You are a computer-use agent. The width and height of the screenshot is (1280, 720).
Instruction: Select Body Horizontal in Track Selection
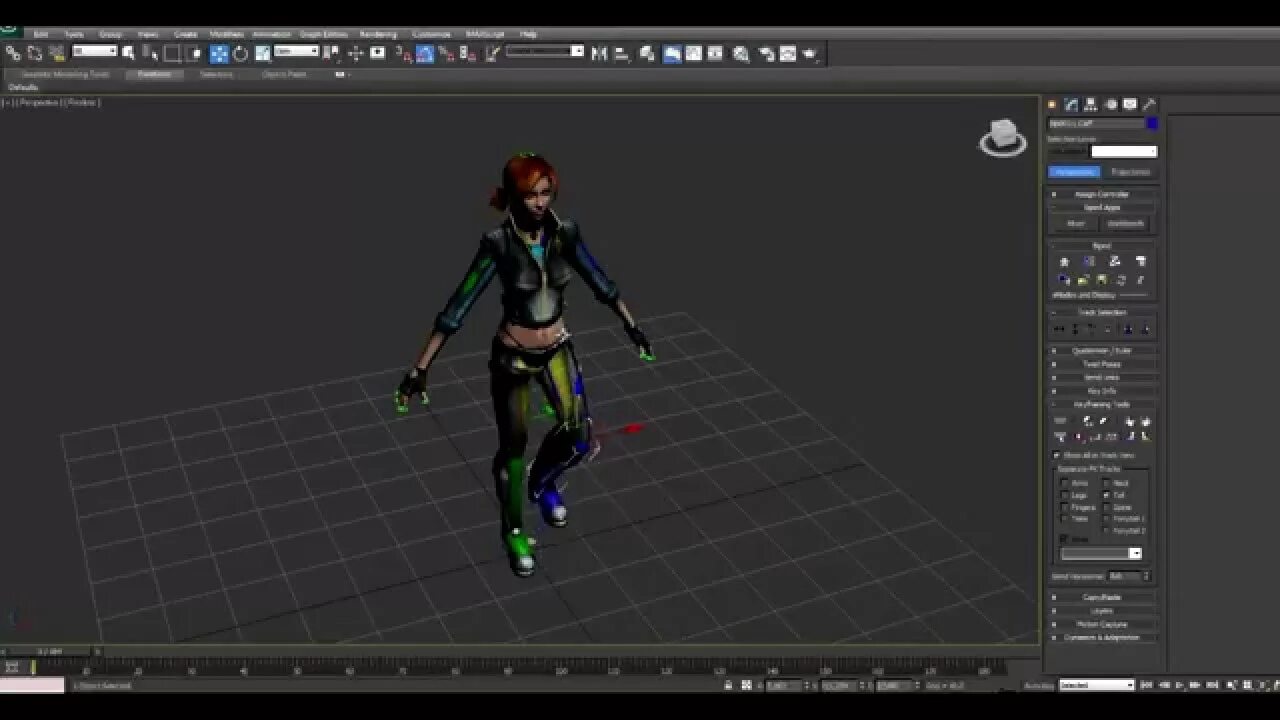pyautogui.click(x=1059, y=329)
